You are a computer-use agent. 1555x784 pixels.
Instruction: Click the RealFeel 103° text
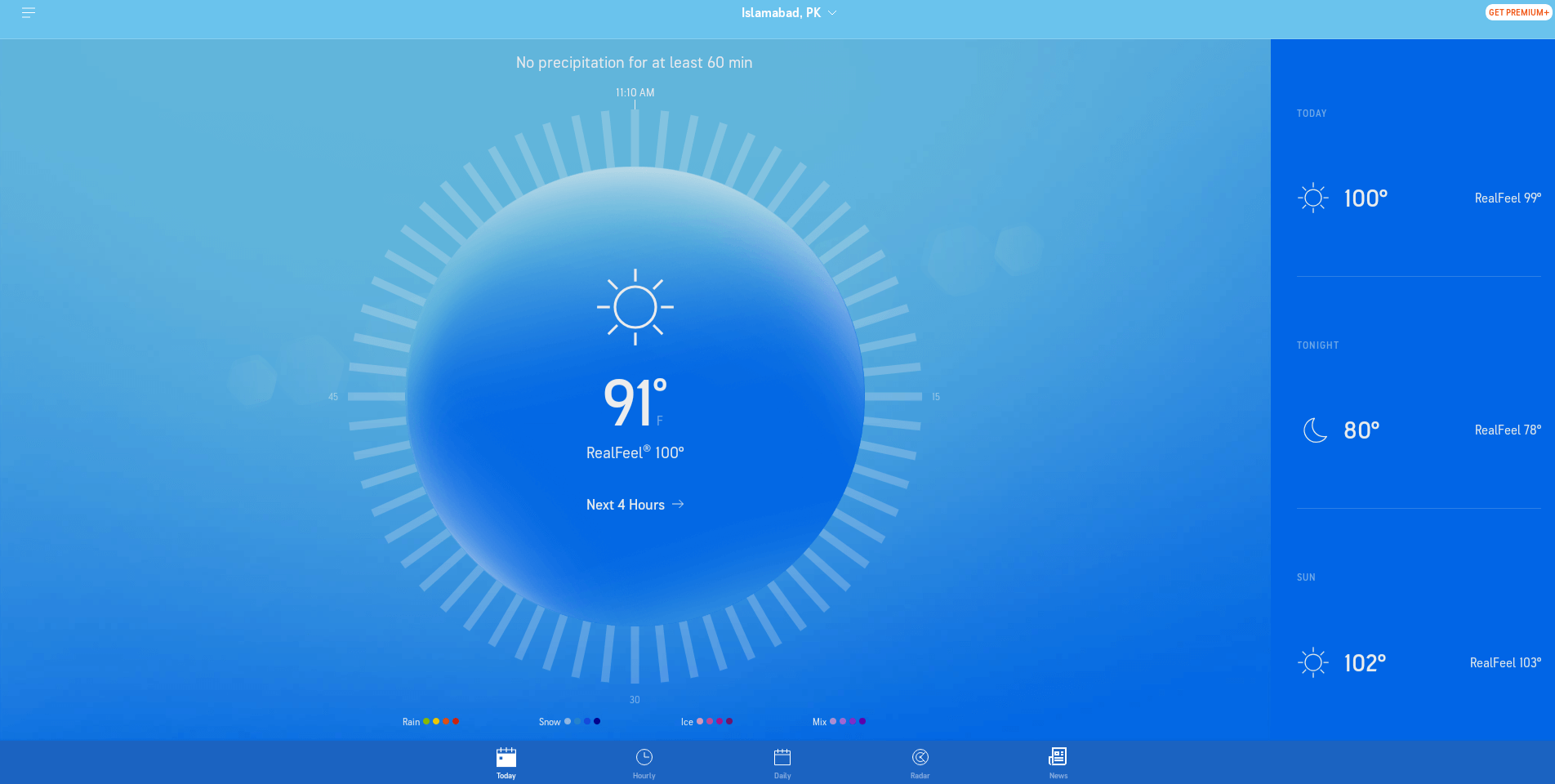point(1505,662)
